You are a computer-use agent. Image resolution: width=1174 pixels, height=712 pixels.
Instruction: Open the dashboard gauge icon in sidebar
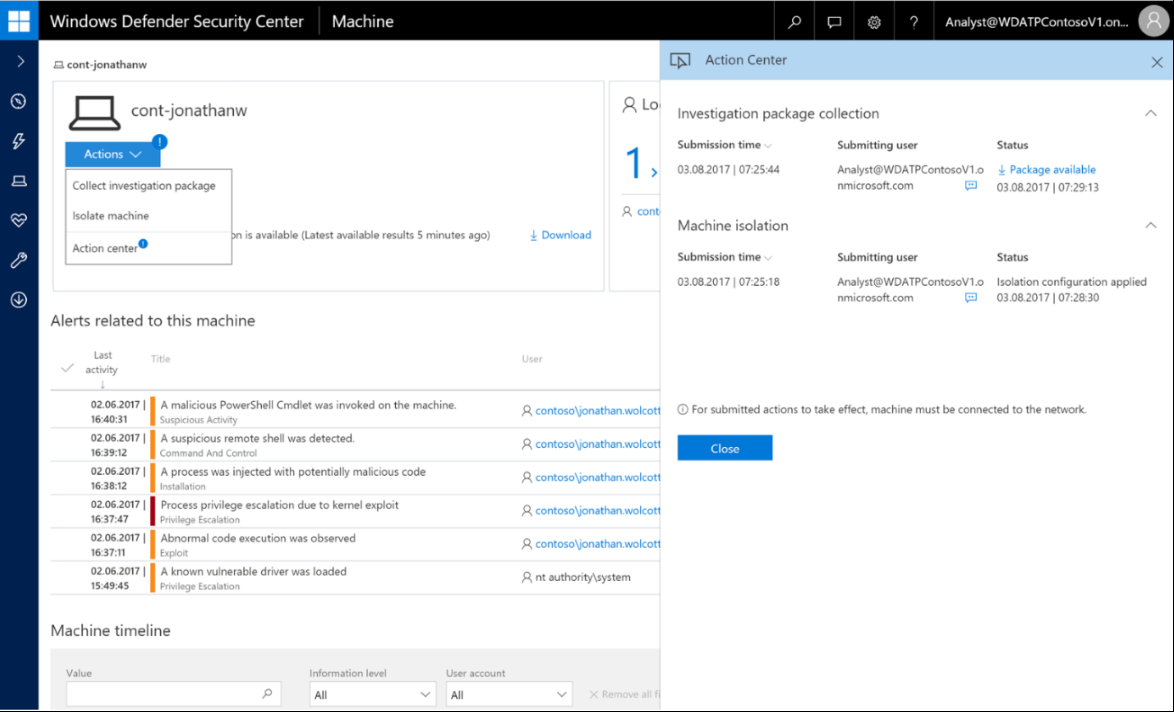coord(19,101)
